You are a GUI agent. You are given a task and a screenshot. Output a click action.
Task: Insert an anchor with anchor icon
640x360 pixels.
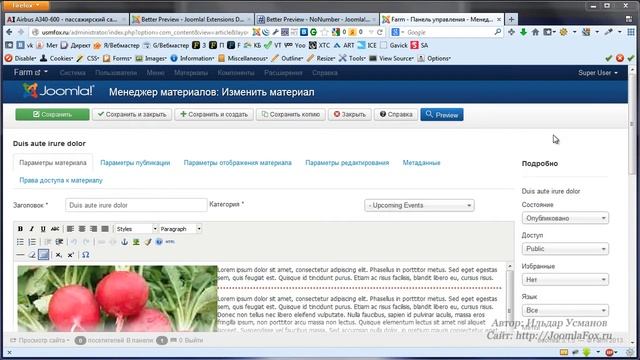click(x=124, y=242)
